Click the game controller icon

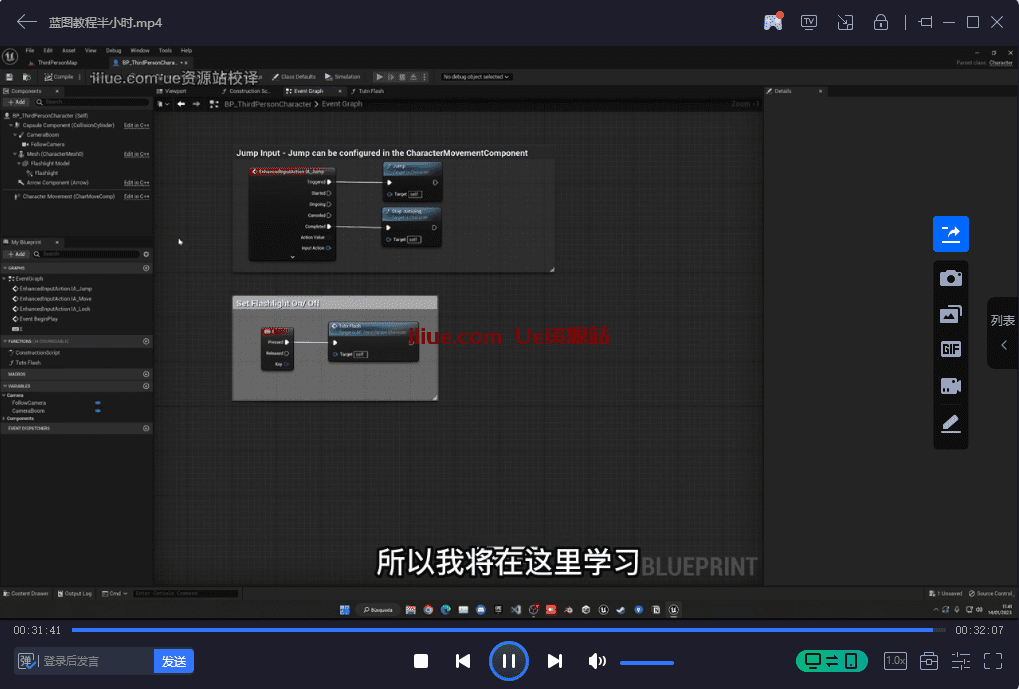click(x=772, y=22)
